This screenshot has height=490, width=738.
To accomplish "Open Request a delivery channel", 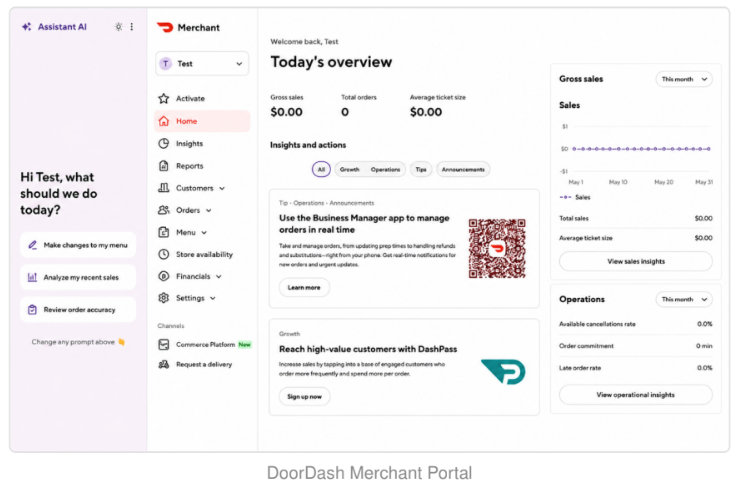I will click(x=202, y=364).
